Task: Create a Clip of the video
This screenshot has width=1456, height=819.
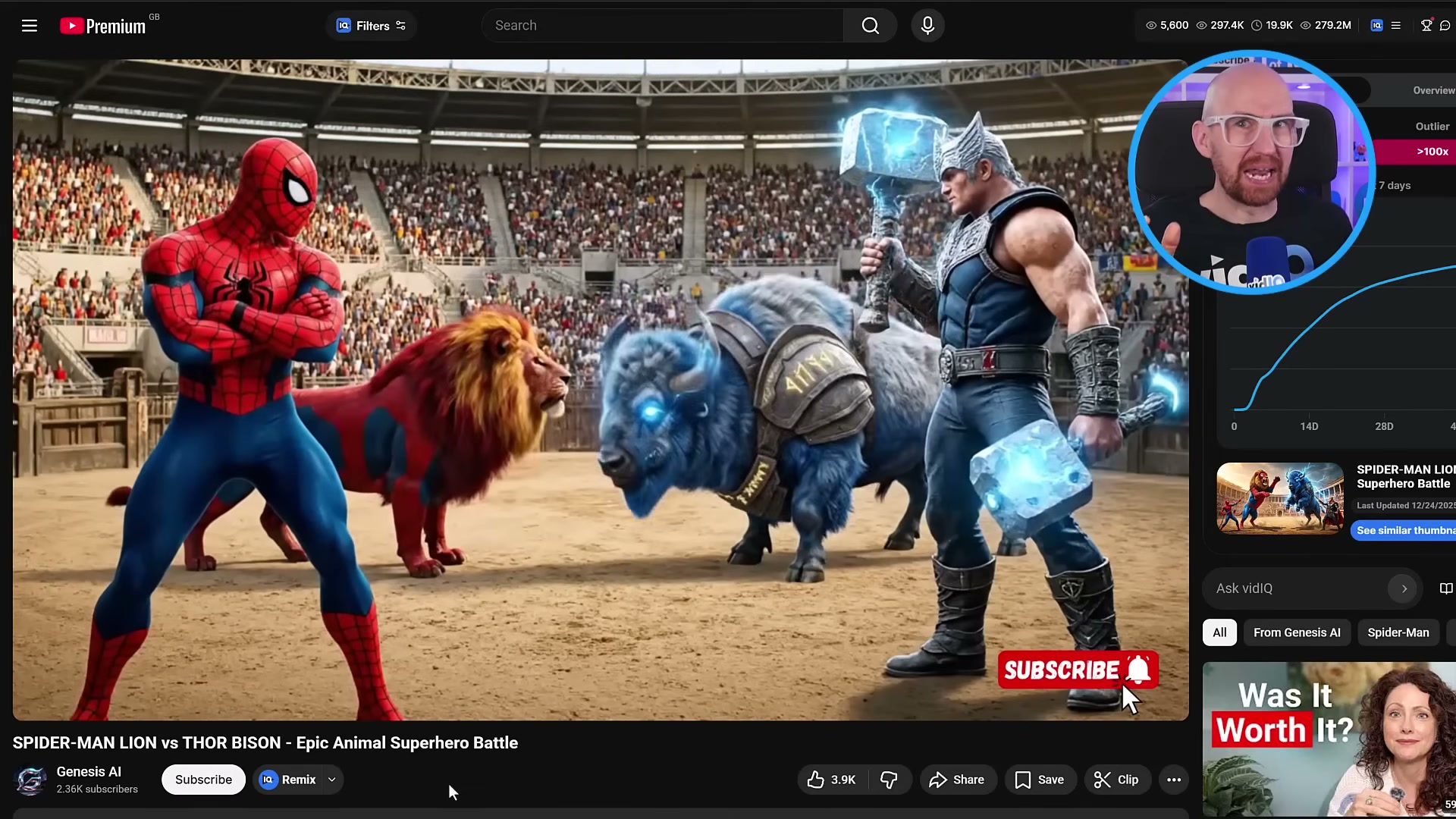Action: [1116, 780]
